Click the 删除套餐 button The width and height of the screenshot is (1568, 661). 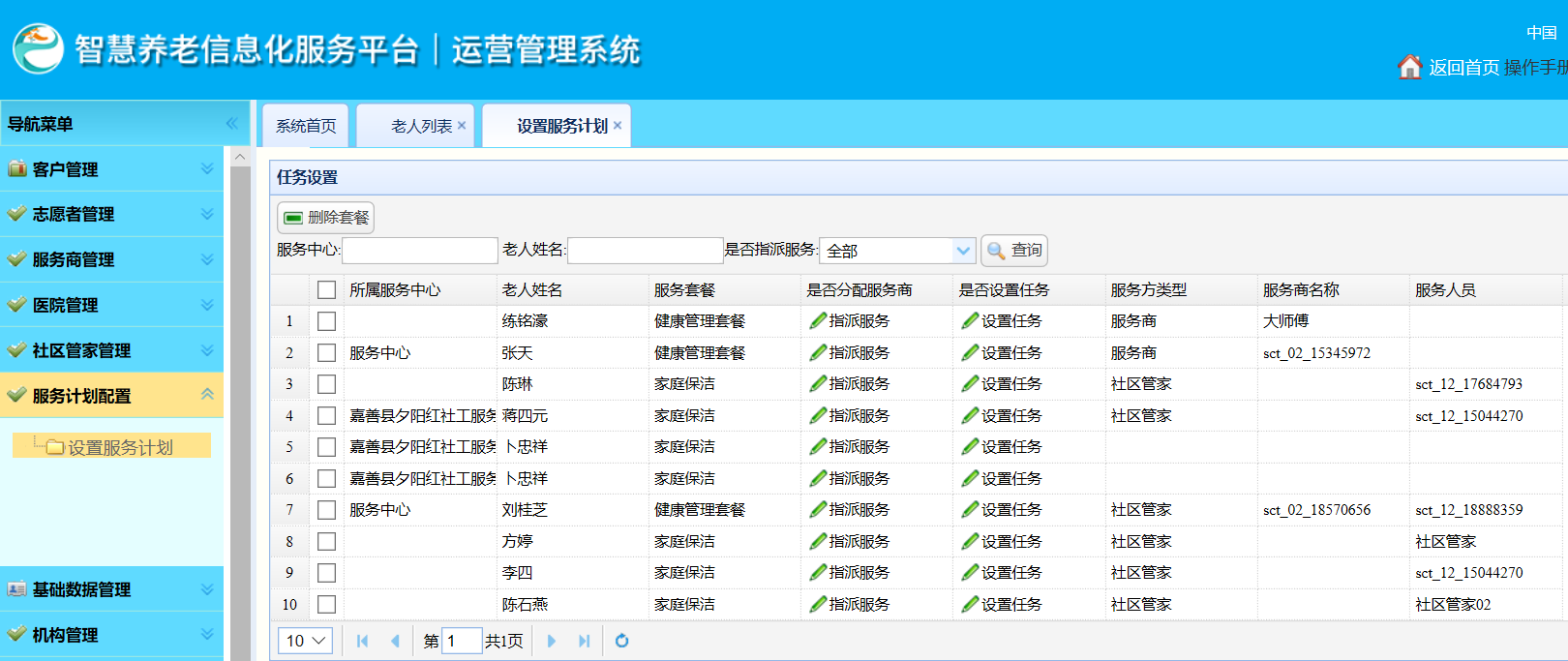tap(325, 217)
